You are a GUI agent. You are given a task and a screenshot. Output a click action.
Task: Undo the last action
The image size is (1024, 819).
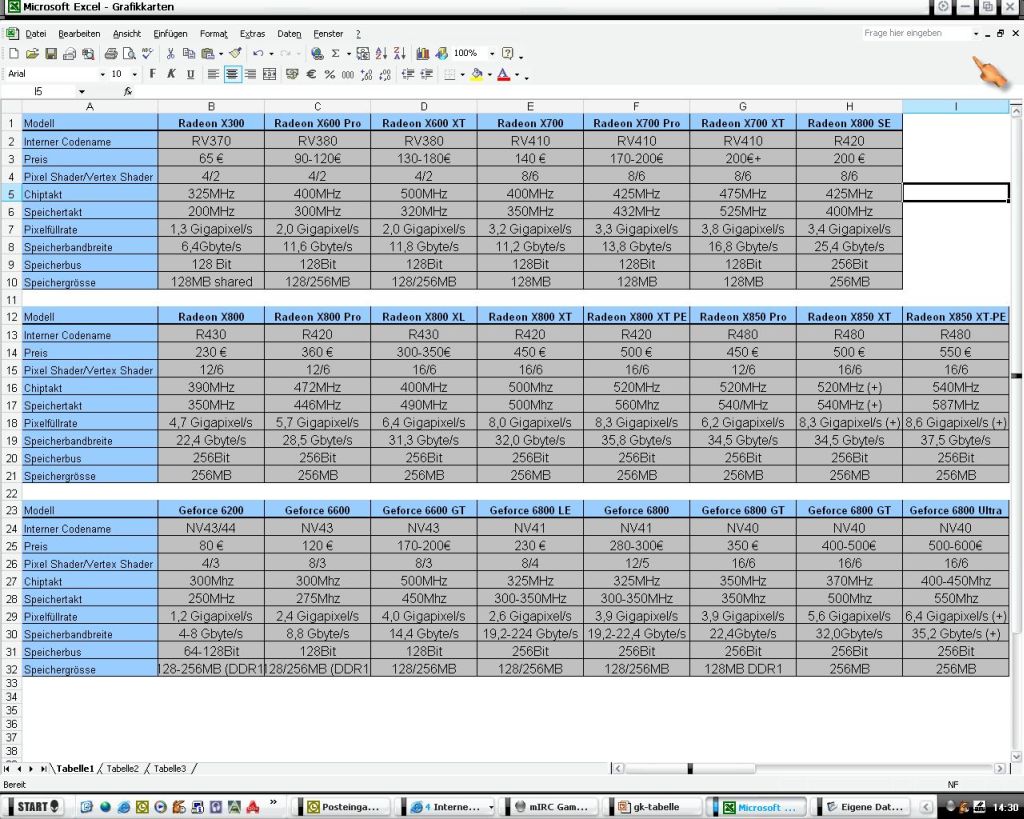259,54
